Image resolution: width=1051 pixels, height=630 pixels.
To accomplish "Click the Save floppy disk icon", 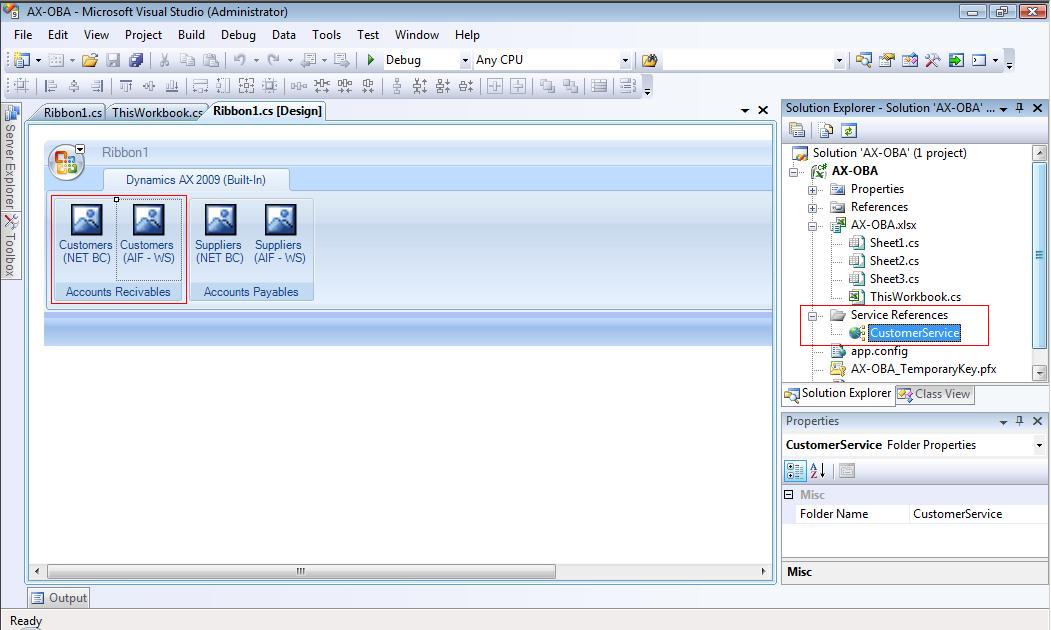I will click(x=113, y=60).
